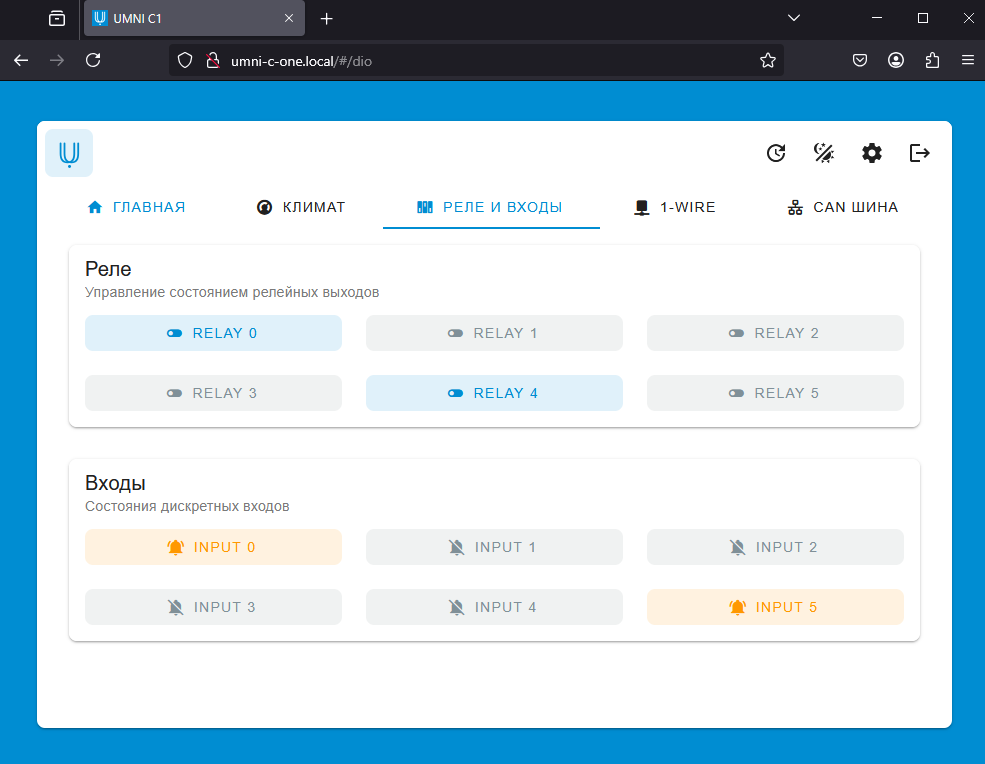Disable RELAY 4
Viewport: 985px width, 764px height.
(x=494, y=393)
